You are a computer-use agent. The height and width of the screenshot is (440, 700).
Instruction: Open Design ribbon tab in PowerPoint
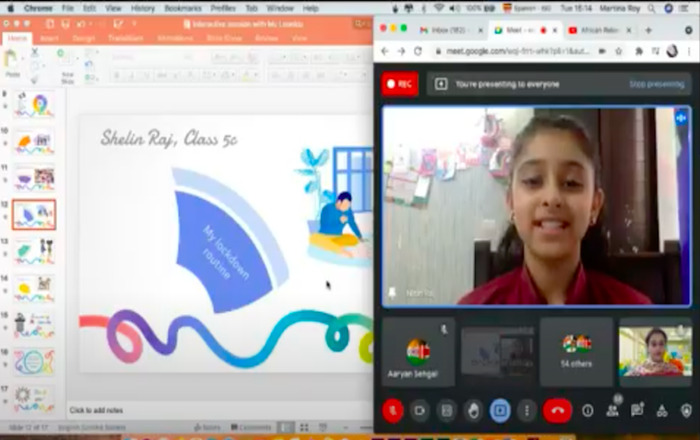(x=83, y=38)
